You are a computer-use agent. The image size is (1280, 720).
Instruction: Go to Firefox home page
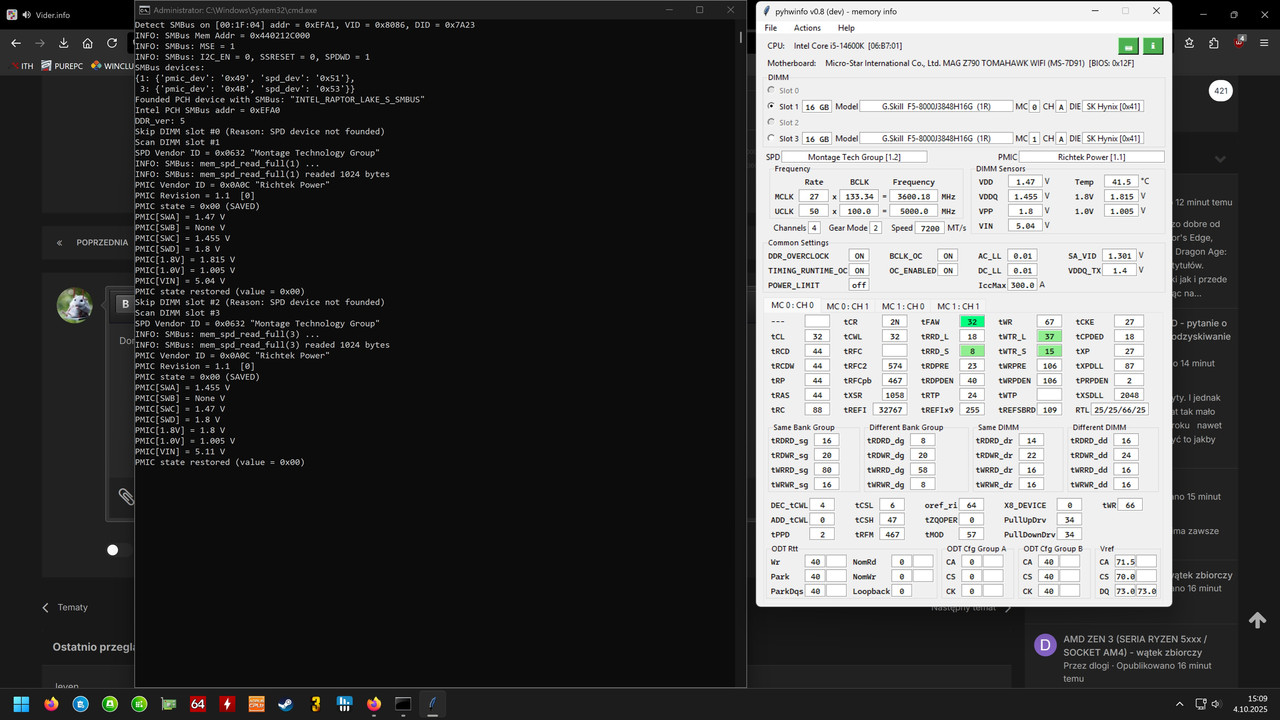(x=88, y=43)
